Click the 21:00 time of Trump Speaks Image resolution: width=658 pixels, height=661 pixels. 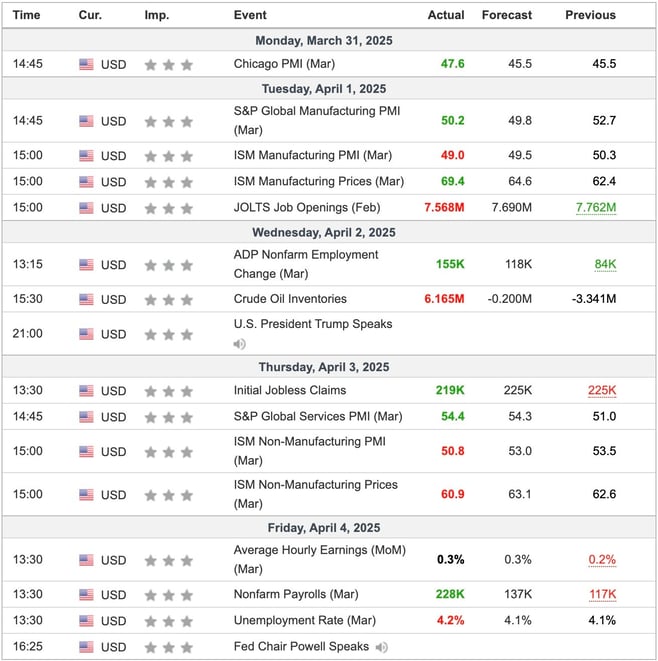(x=27, y=333)
